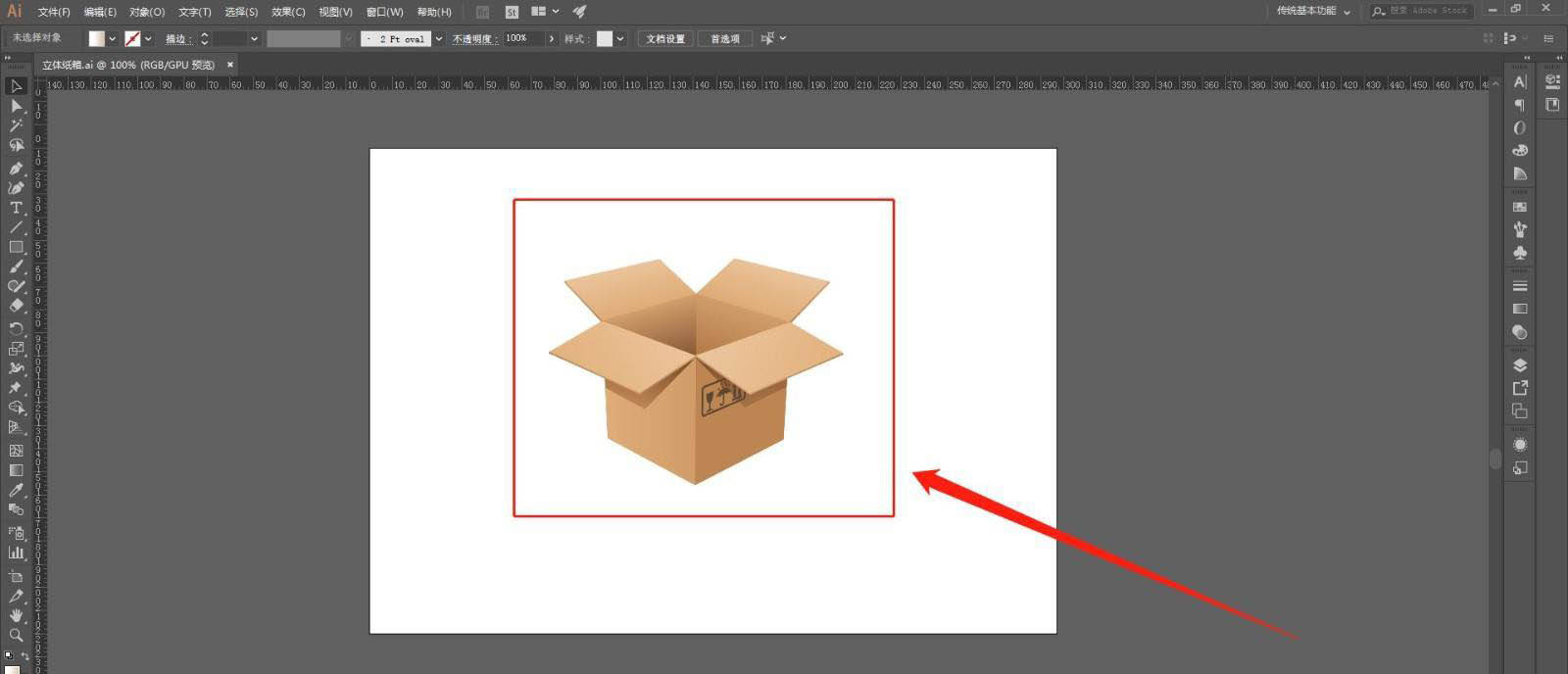Click the 不透明度 100% input field
Image resolution: width=1568 pixels, height=674 pixels.
click(x=523, y=38)
